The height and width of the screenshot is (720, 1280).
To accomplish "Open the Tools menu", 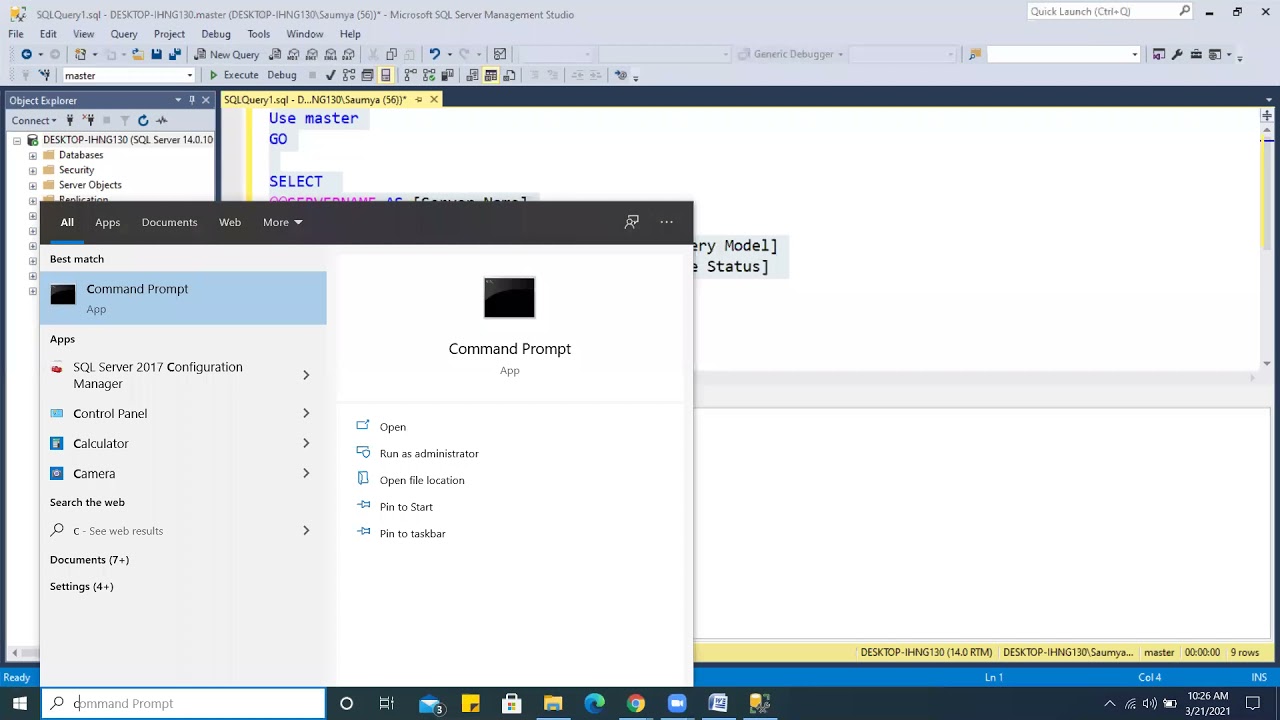I will [259, 34].
